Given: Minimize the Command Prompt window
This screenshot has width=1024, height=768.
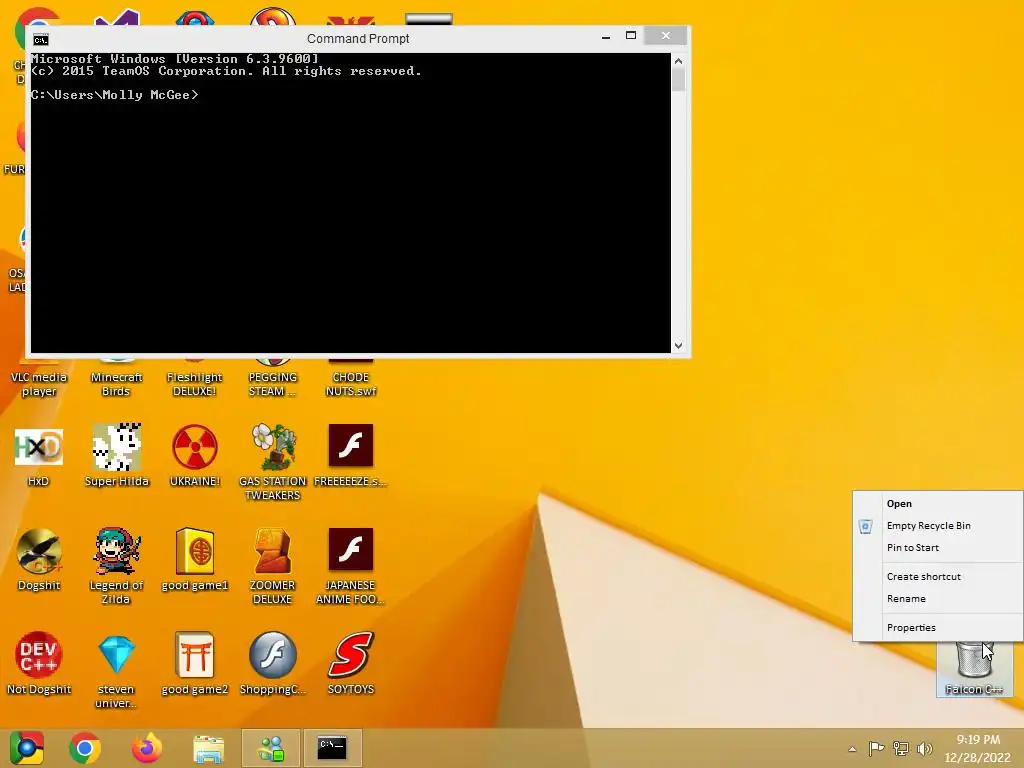Looking at the screenshot, I should point(606,37).
